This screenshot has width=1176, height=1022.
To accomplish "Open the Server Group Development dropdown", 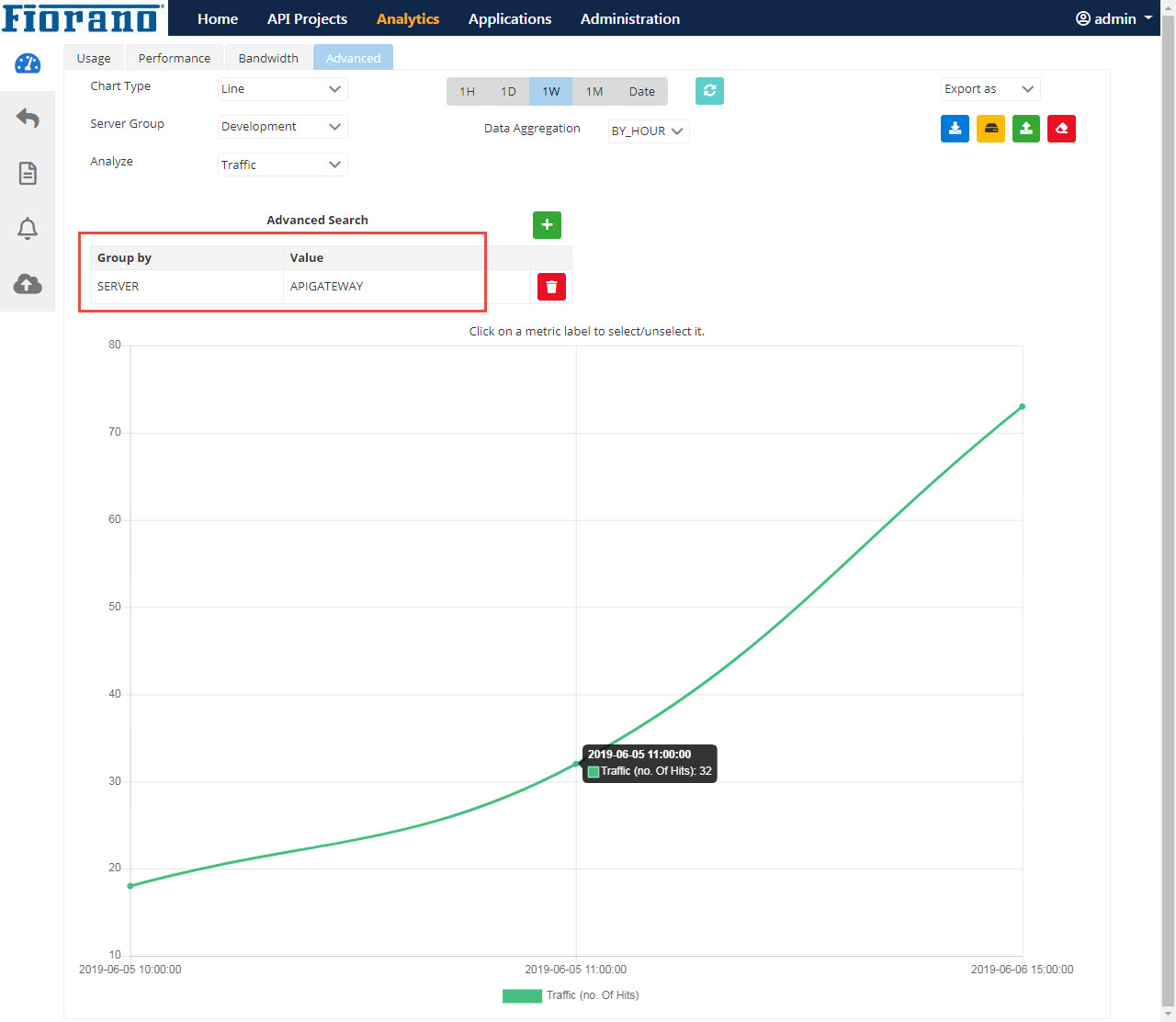I will (282, 127).
